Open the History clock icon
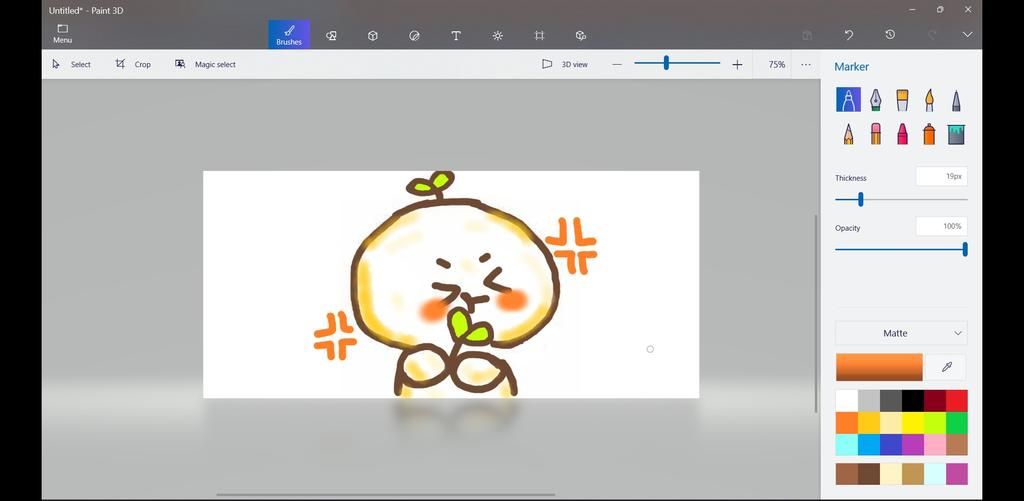This screenshot has height=501, width=1024. tap(890, 35)
